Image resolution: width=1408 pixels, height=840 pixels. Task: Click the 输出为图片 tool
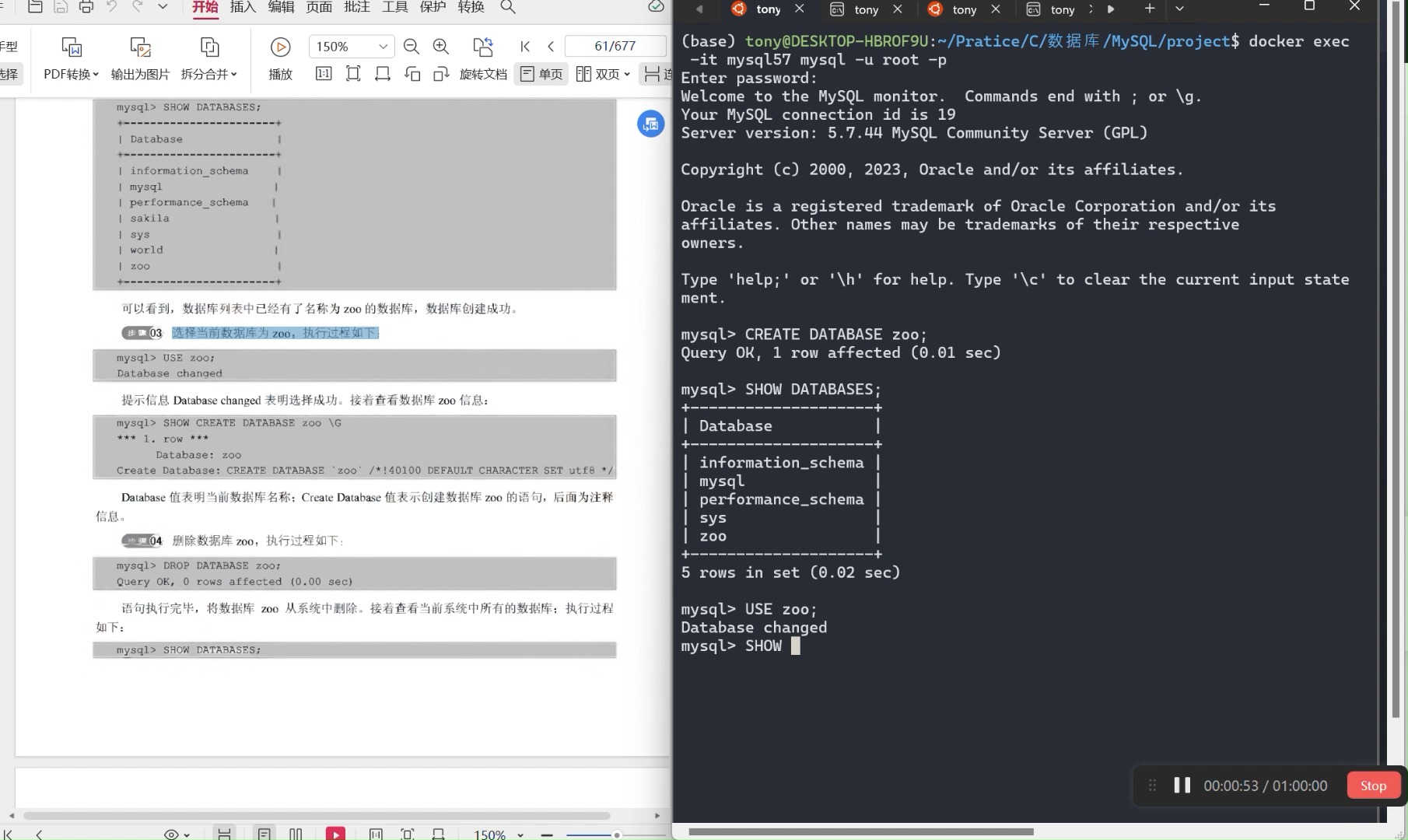pyautogui.click(x=140, y=58)
